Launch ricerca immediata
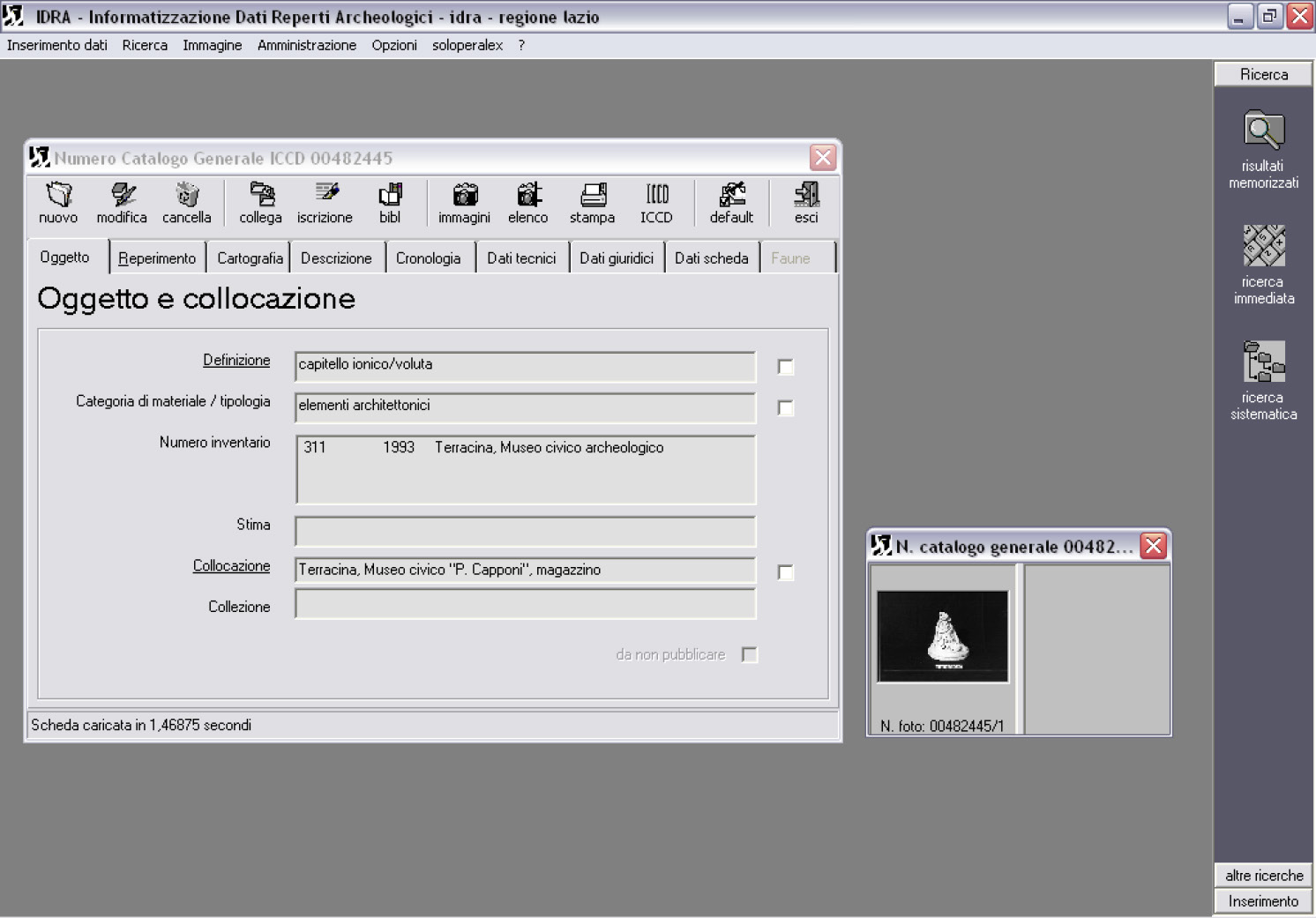Viewport: 1316px width, 918px height. (x=1264, y=265)
